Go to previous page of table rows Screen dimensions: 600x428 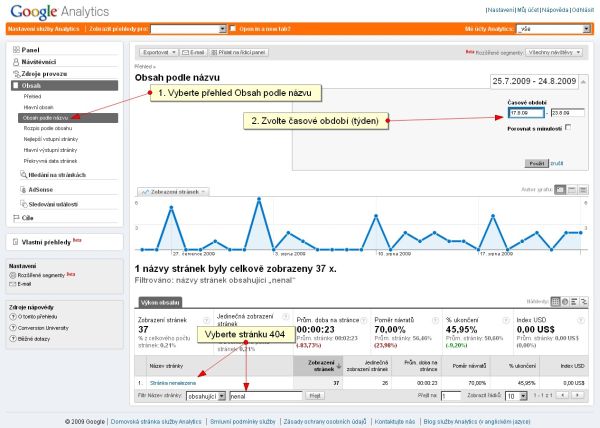[x=562, y=395]
